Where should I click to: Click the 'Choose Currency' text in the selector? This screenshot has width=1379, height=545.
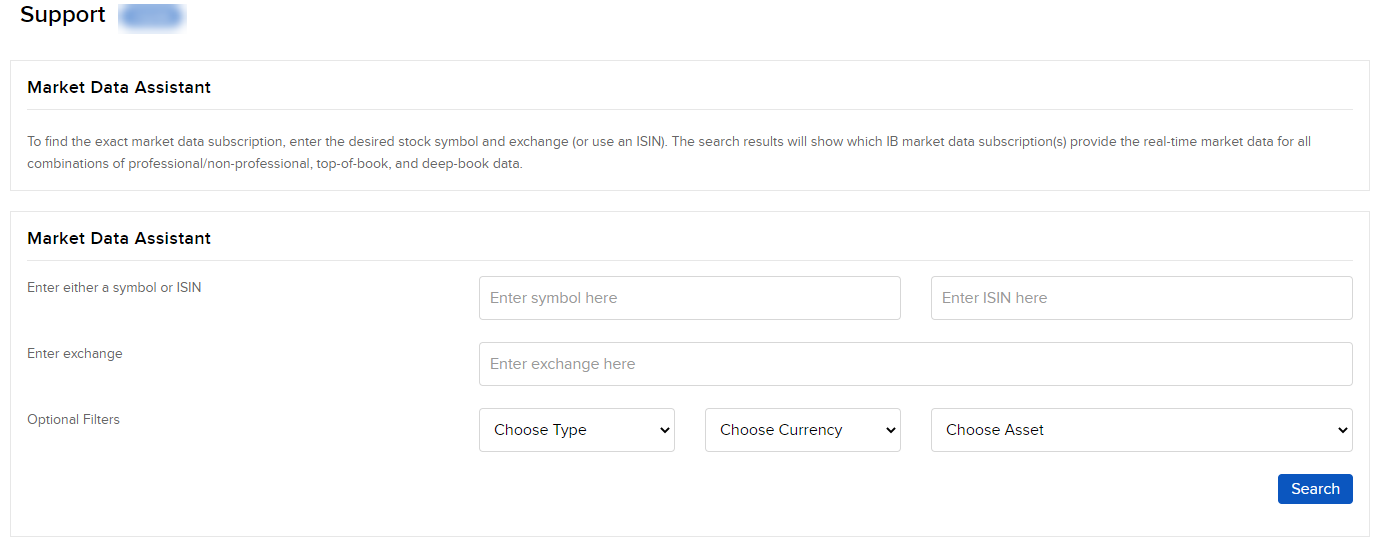point(781,430)
